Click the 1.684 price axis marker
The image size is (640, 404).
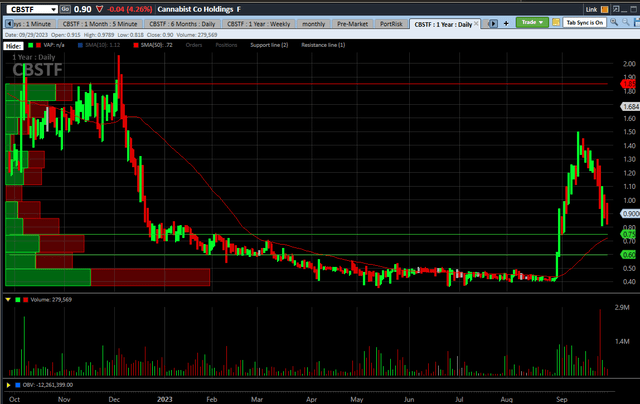(x=630, y=107)
